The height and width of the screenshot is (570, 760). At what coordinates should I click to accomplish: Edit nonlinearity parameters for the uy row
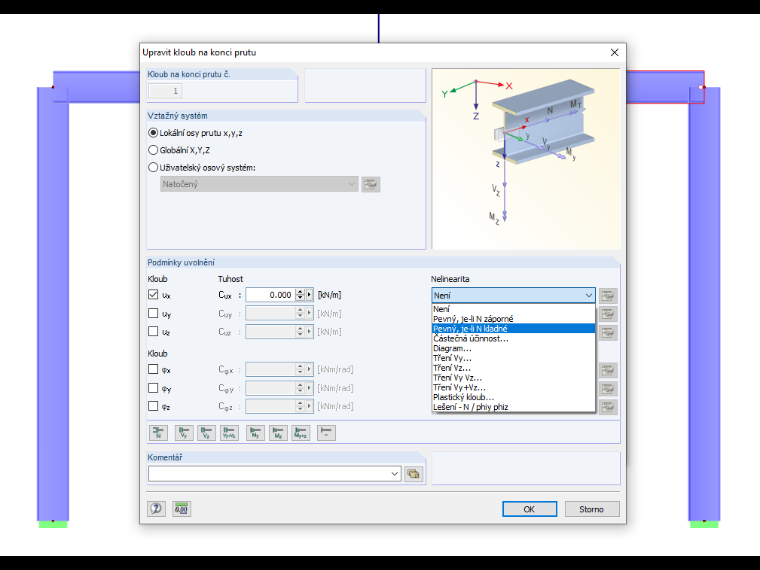pyautogui.click(x=608, y=314)
